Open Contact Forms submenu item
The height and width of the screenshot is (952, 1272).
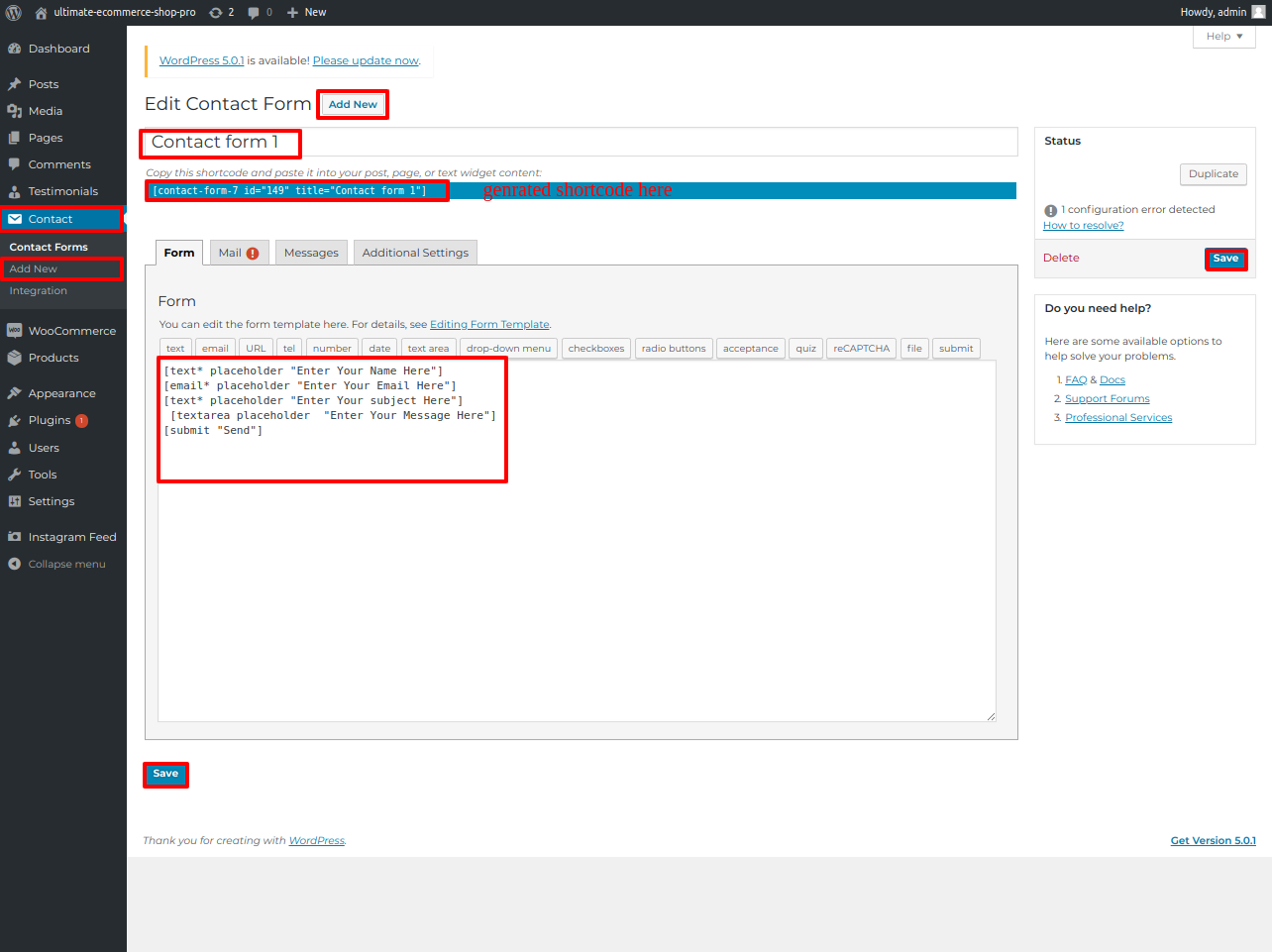pos(49,247)
